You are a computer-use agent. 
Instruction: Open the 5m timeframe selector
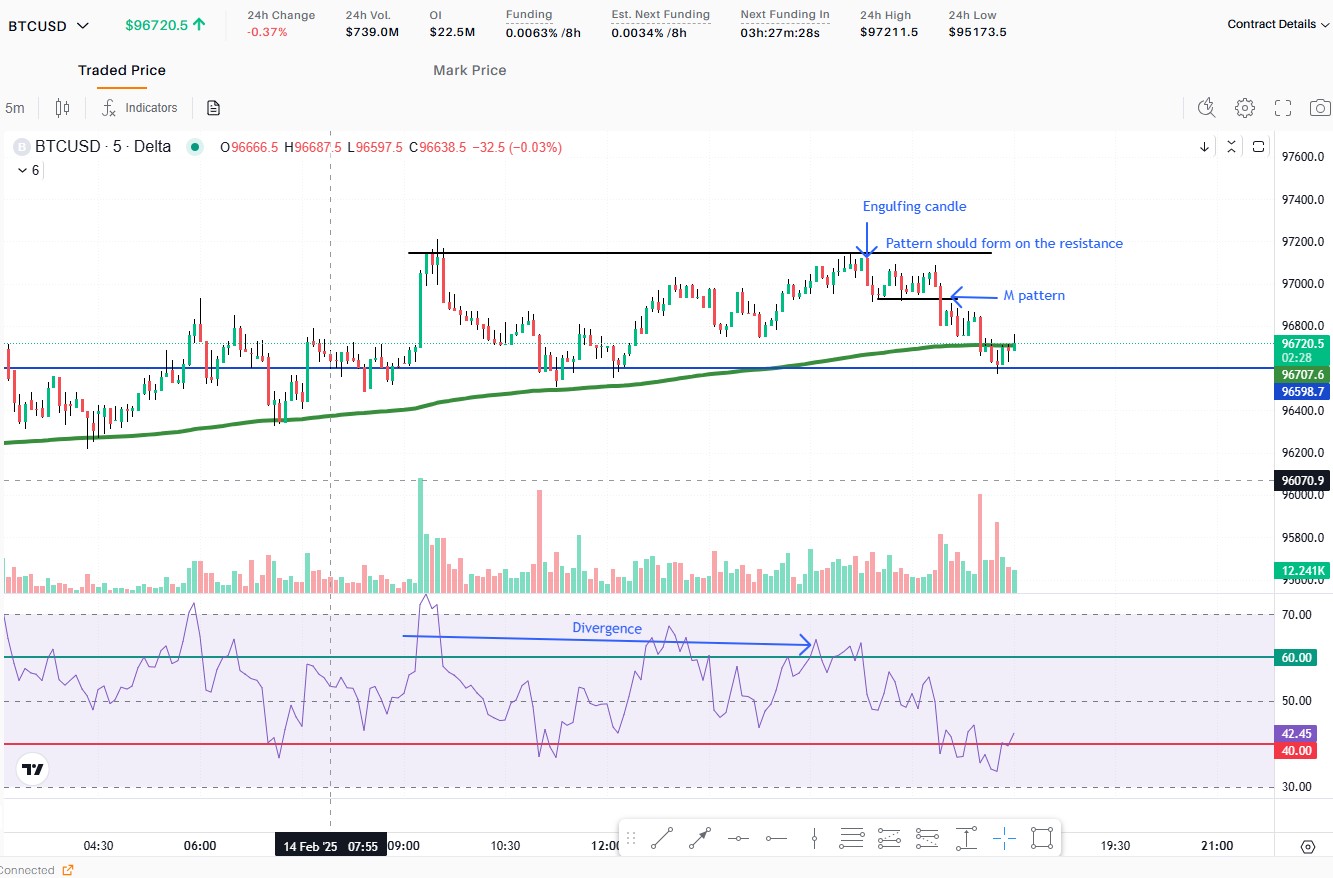click(x=15, y=107)
